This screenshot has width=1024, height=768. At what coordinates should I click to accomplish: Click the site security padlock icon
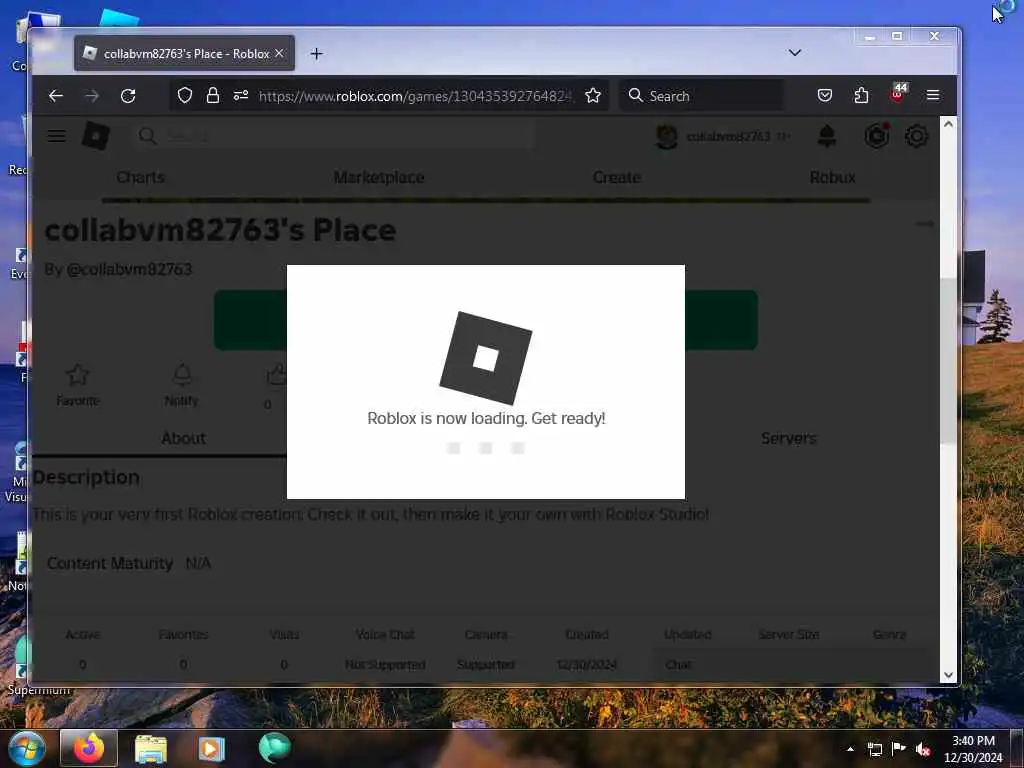pos(213,95)
